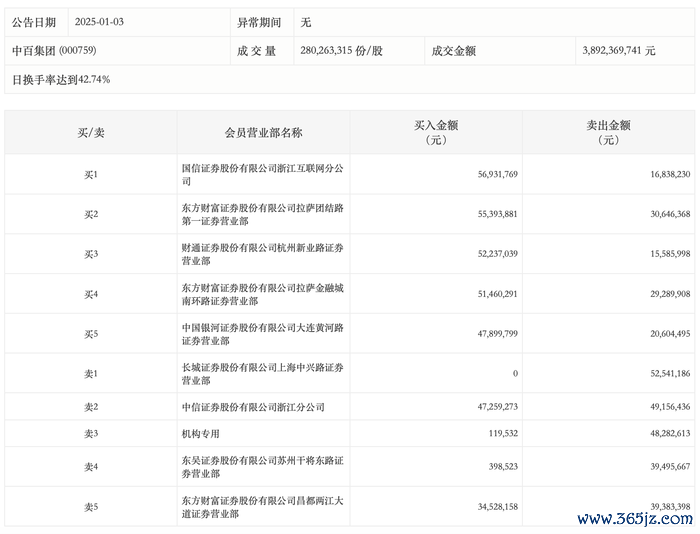
Task: Select trading volume 280,263,315 份/股
Action: pyautogui.click(x=342, y=50)
